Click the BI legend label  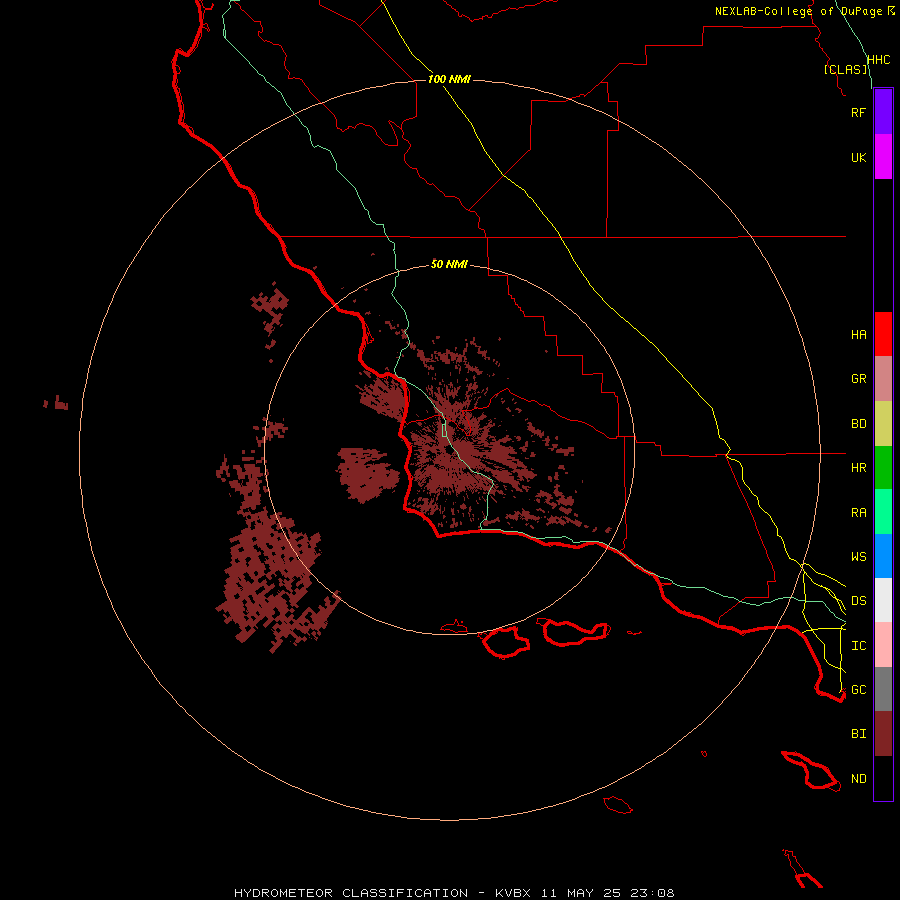pyautogui.click(x=858, y=734)
